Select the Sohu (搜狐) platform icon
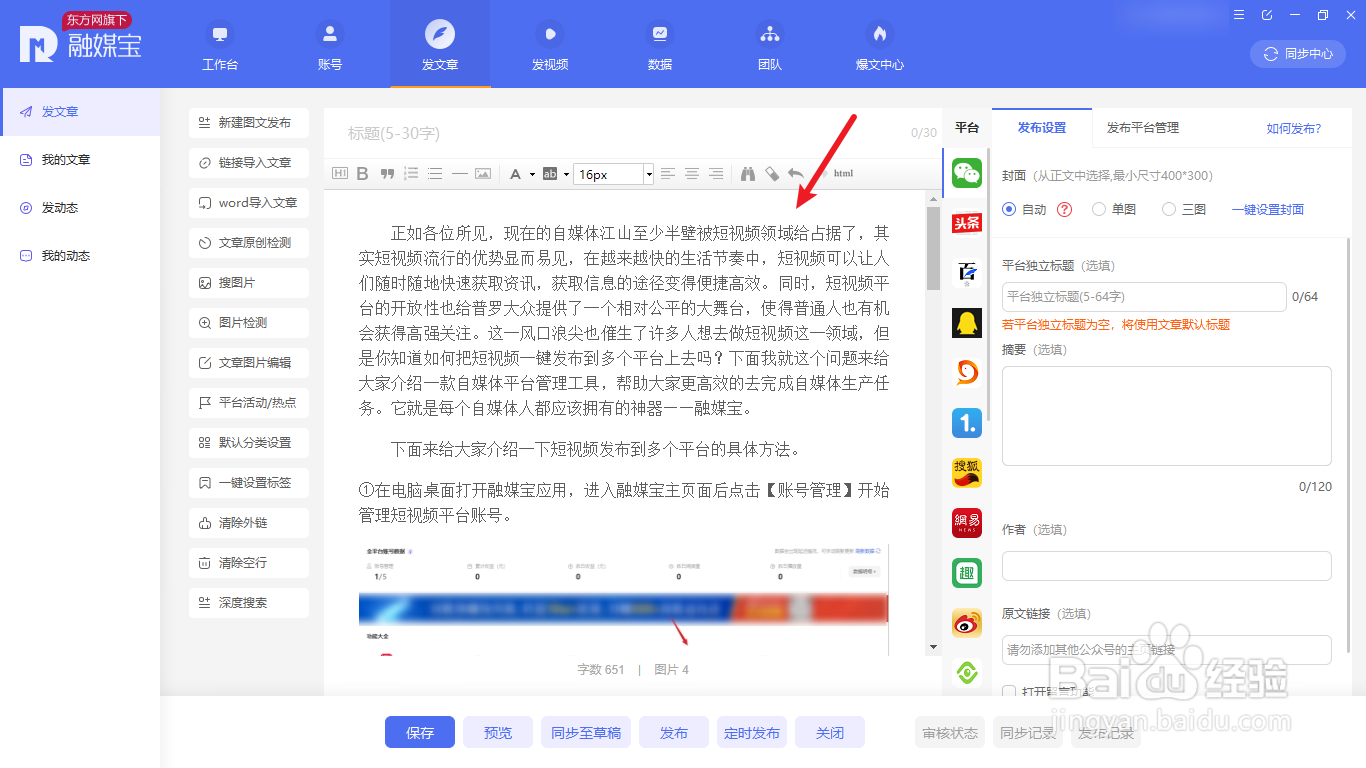The height and width of the screenshot is (768, 1366). (x=967, y=473)
